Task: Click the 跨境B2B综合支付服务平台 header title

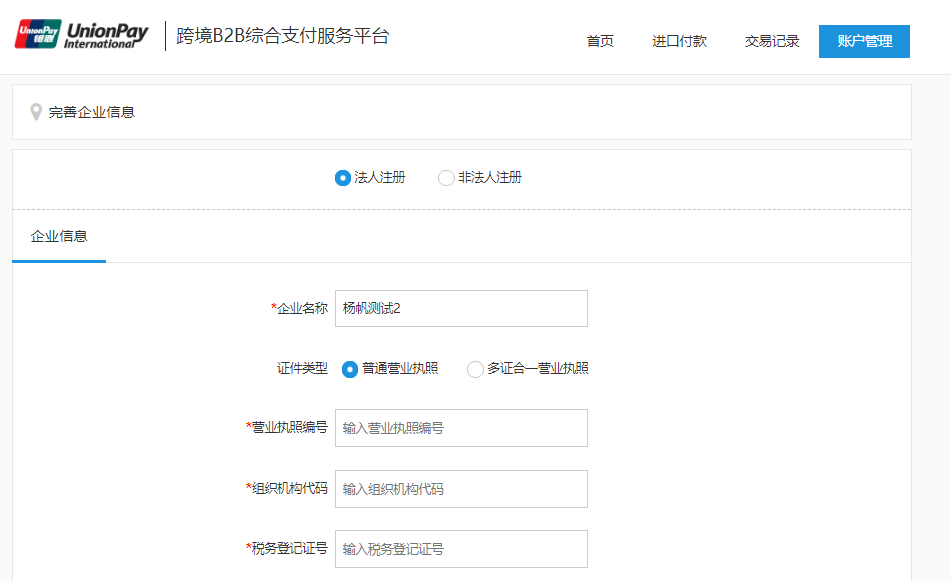Action: [x=283, y=37]
